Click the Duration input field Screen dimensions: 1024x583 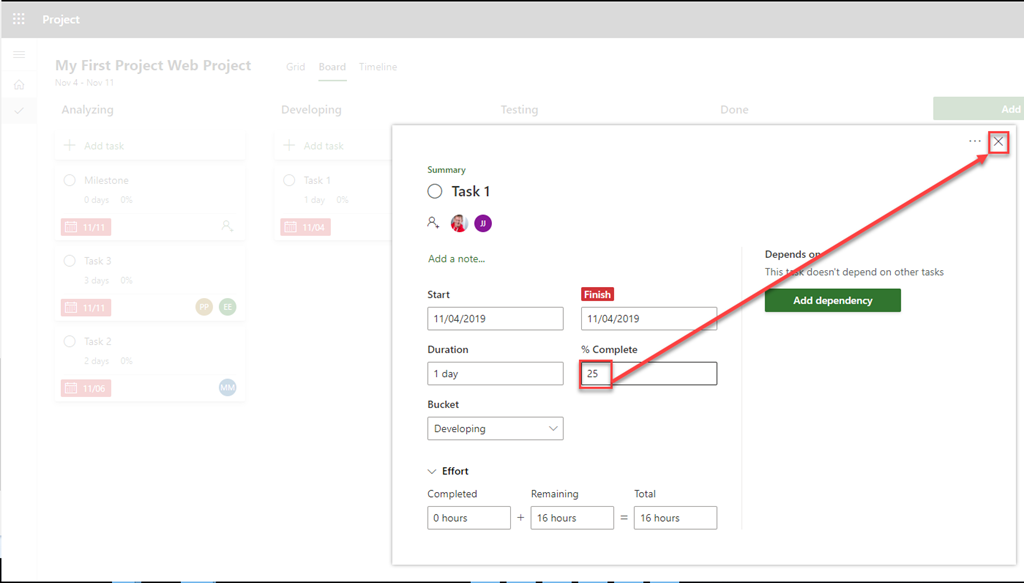click(x=495, y=373)
